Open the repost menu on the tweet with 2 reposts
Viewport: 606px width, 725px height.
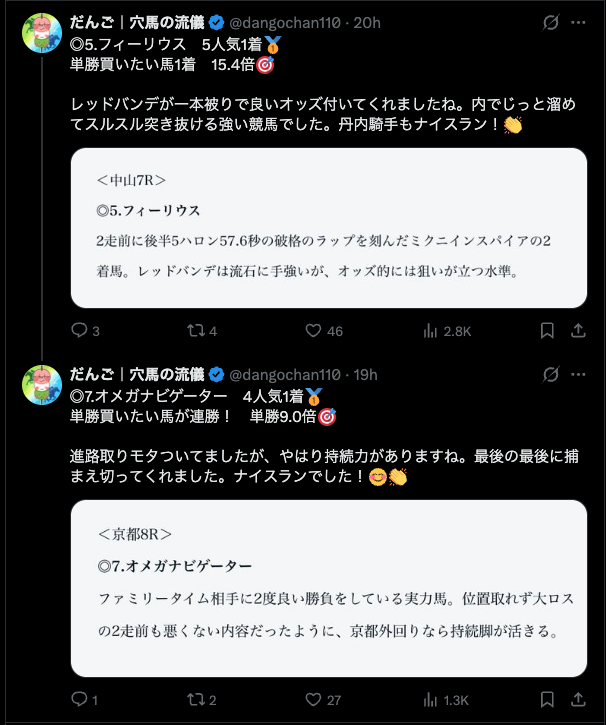[x=195, y=700]
